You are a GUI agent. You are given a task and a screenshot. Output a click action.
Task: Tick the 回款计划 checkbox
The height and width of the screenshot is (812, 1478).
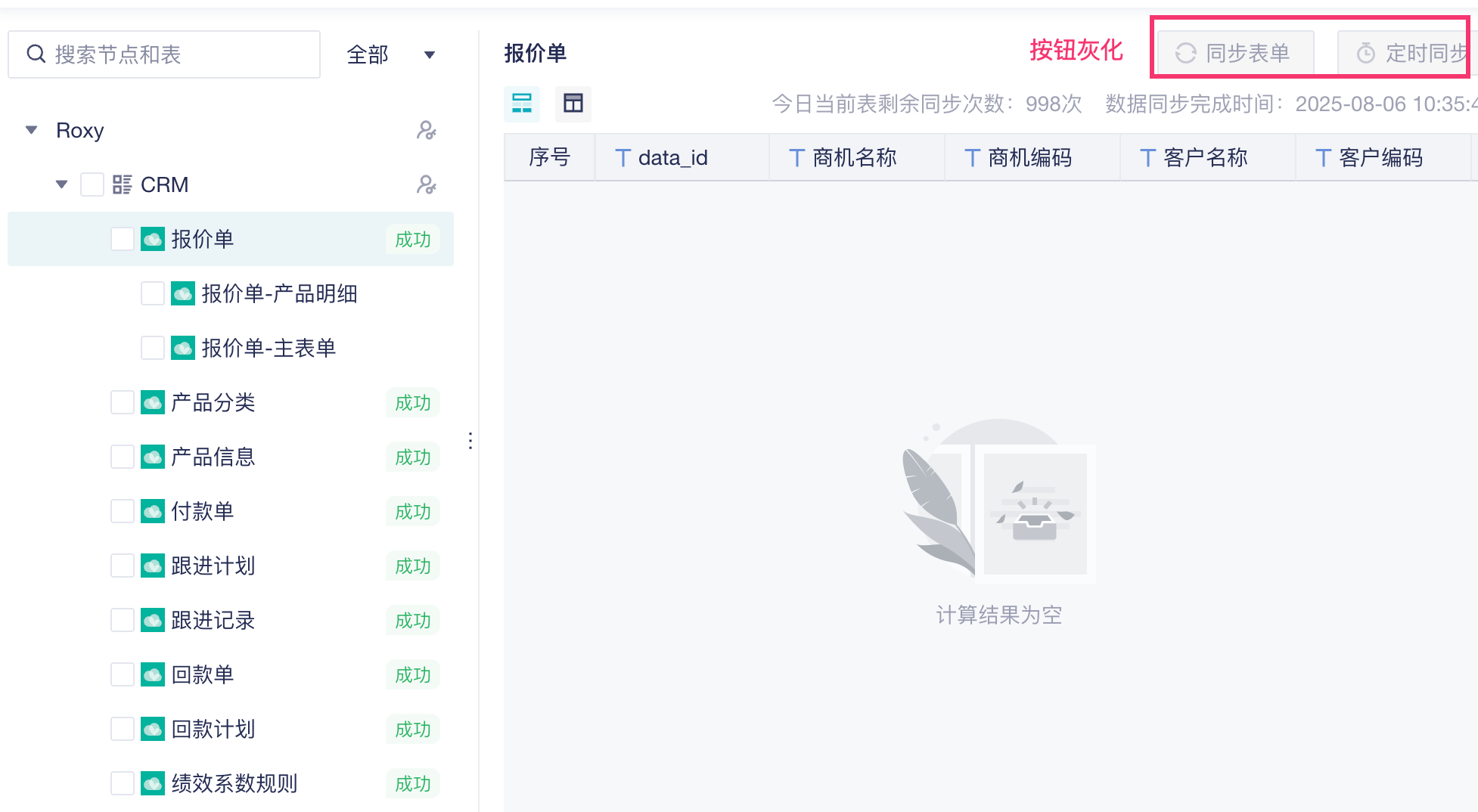[x=123, y=729]
